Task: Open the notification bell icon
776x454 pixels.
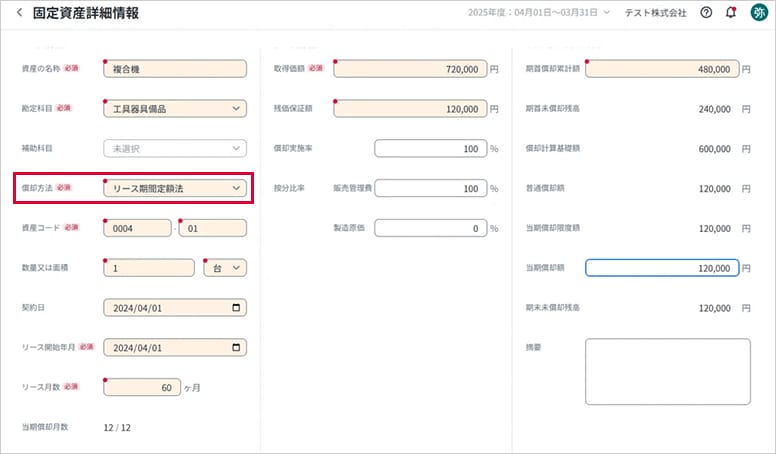Action: click(x=731, y=13)
